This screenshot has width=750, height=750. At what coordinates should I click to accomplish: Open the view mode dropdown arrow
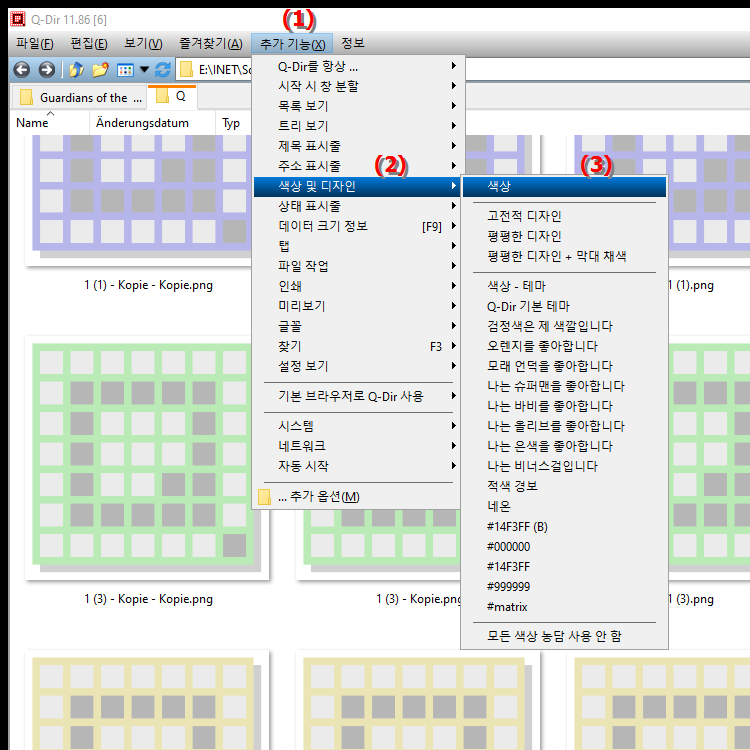click(144, 70)
